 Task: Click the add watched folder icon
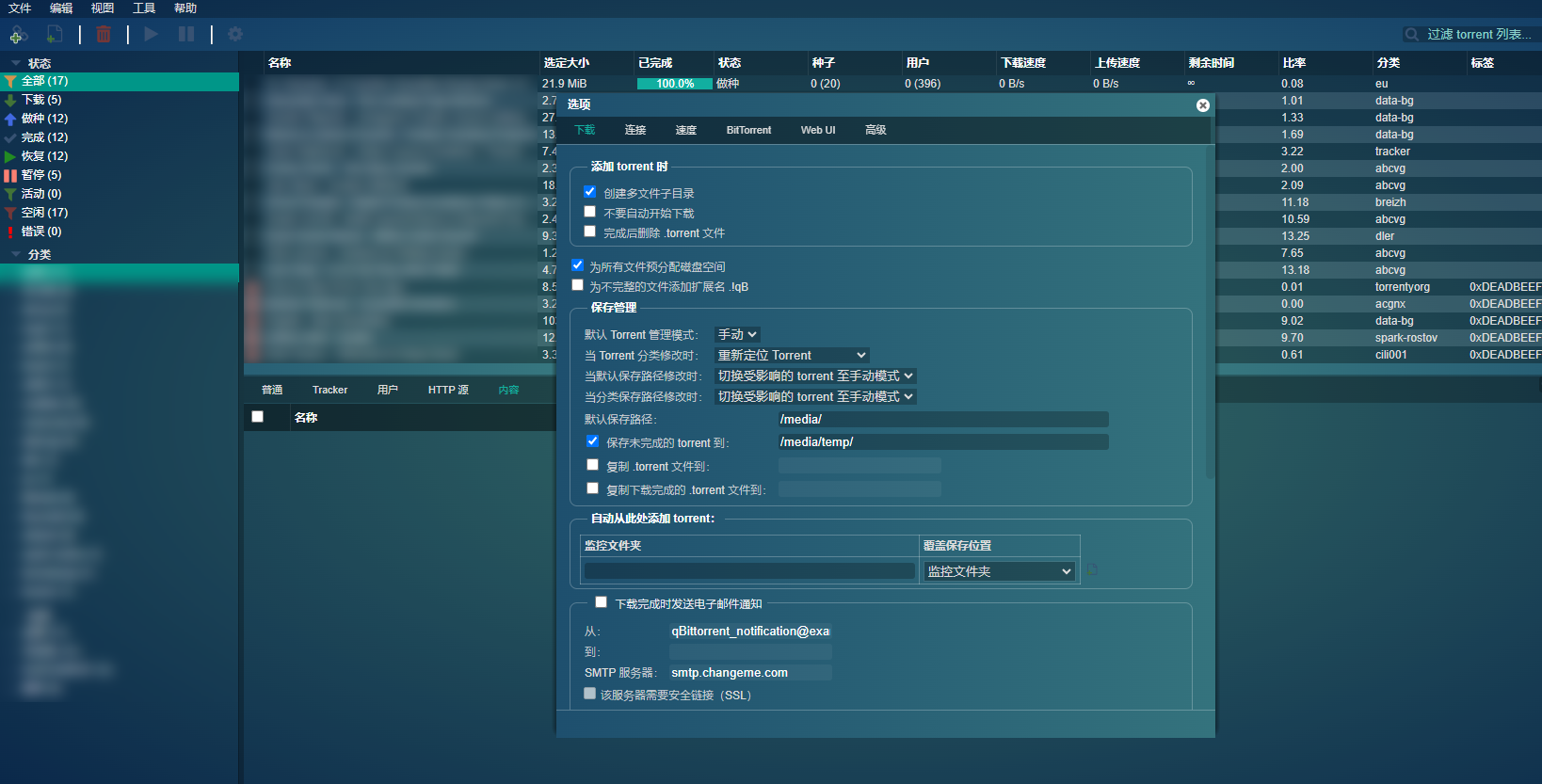click(1092, 570)
